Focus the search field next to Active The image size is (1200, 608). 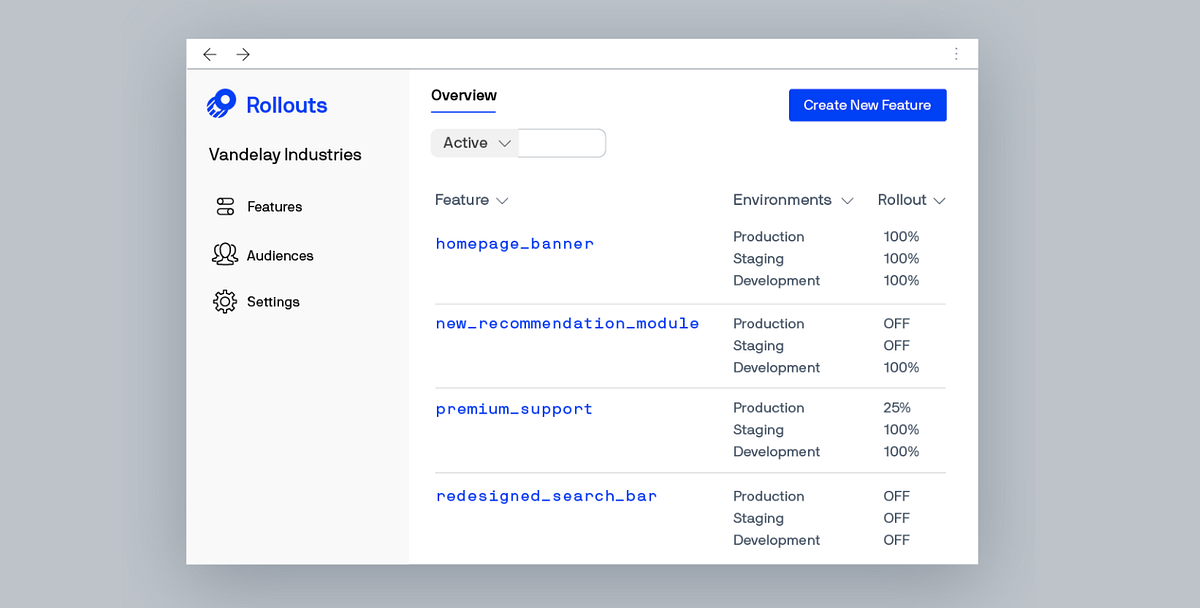562,143
